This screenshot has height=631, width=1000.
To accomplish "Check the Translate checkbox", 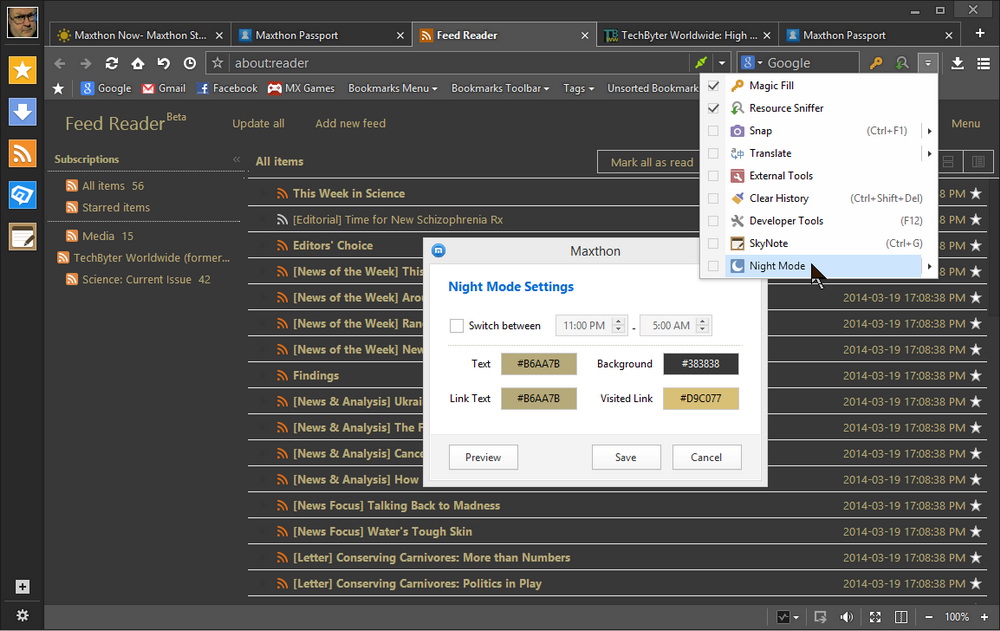I will click(x=713, y=153).
